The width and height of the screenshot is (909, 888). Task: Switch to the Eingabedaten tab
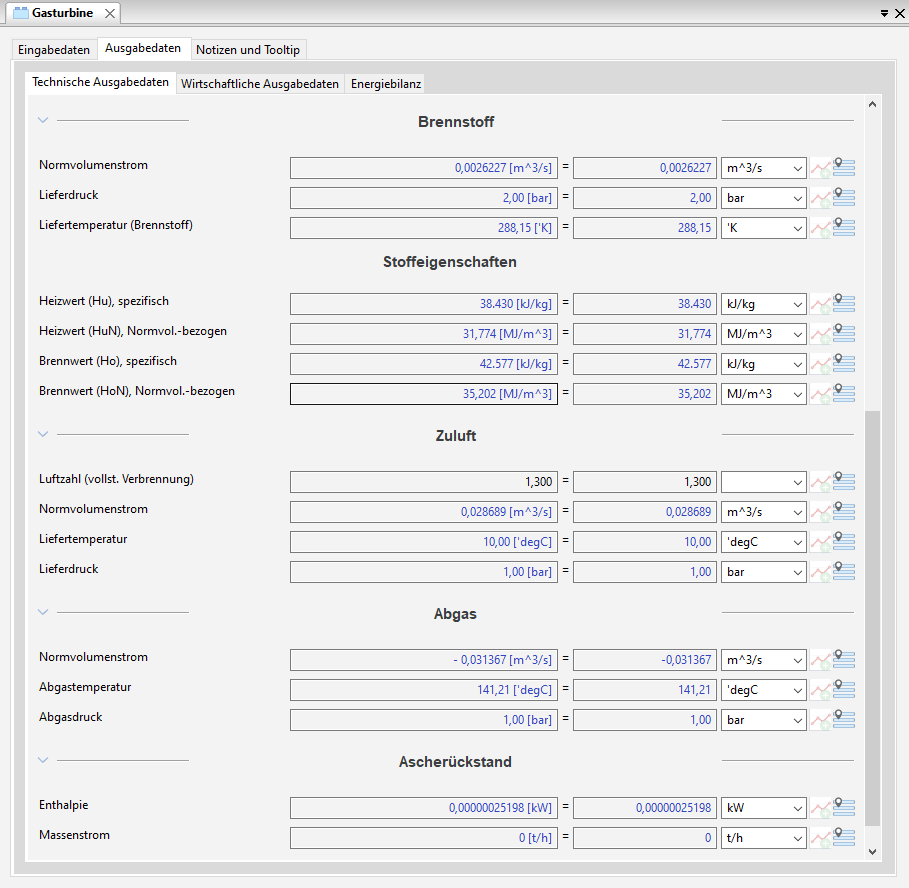click(x=54, y=50)
